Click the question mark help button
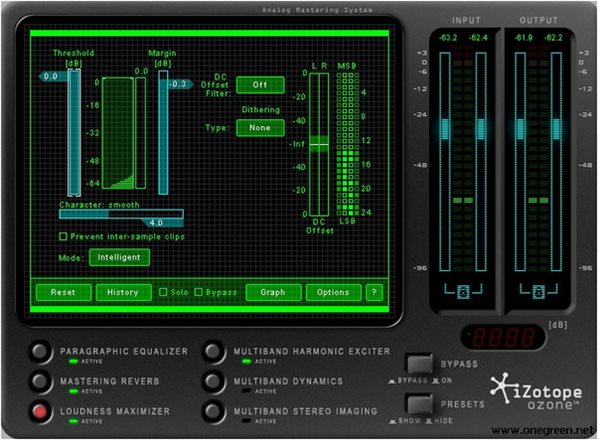600x443 pixels. [374, 293]
